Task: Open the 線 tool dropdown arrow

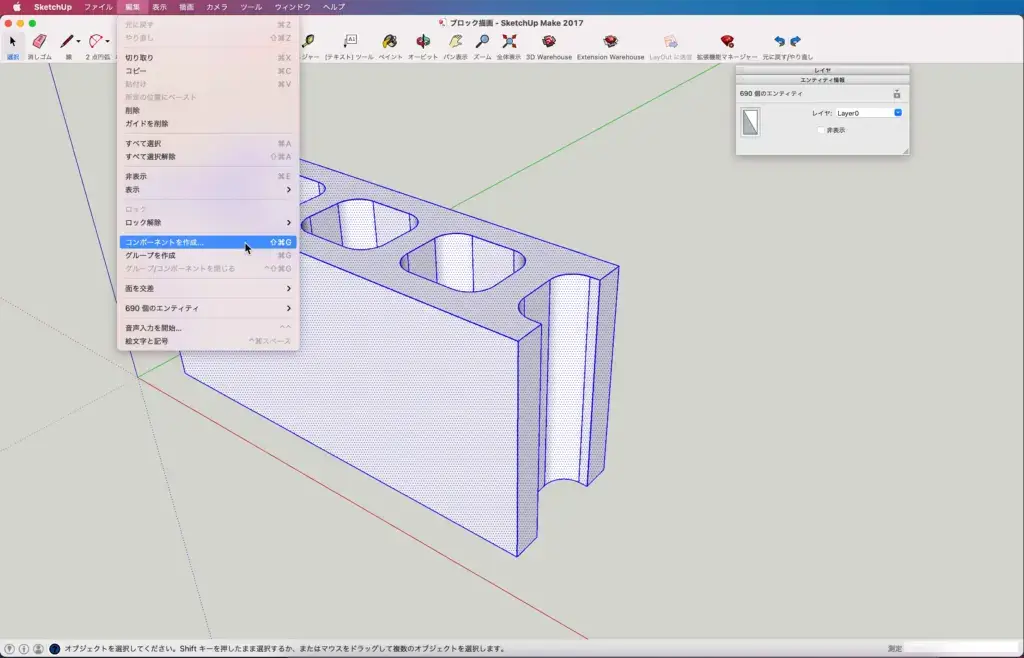Action: (78, 42)
